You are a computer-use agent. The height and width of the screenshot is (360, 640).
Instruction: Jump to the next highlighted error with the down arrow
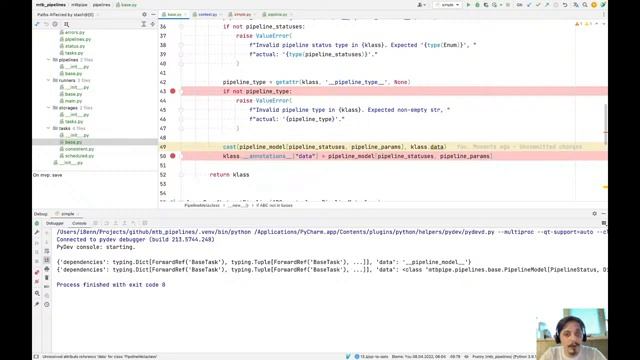604,24
